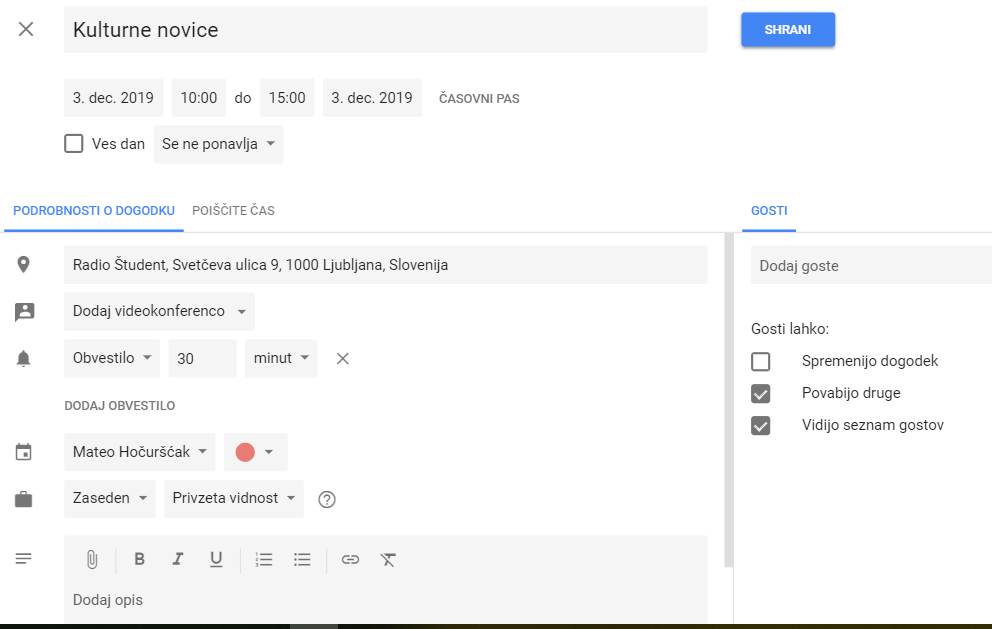Image resolution: width=992 pixels, height=629 pixels.
Task: Select the Gosti tab
Action: pyautogui.click(x=769, y=211)
